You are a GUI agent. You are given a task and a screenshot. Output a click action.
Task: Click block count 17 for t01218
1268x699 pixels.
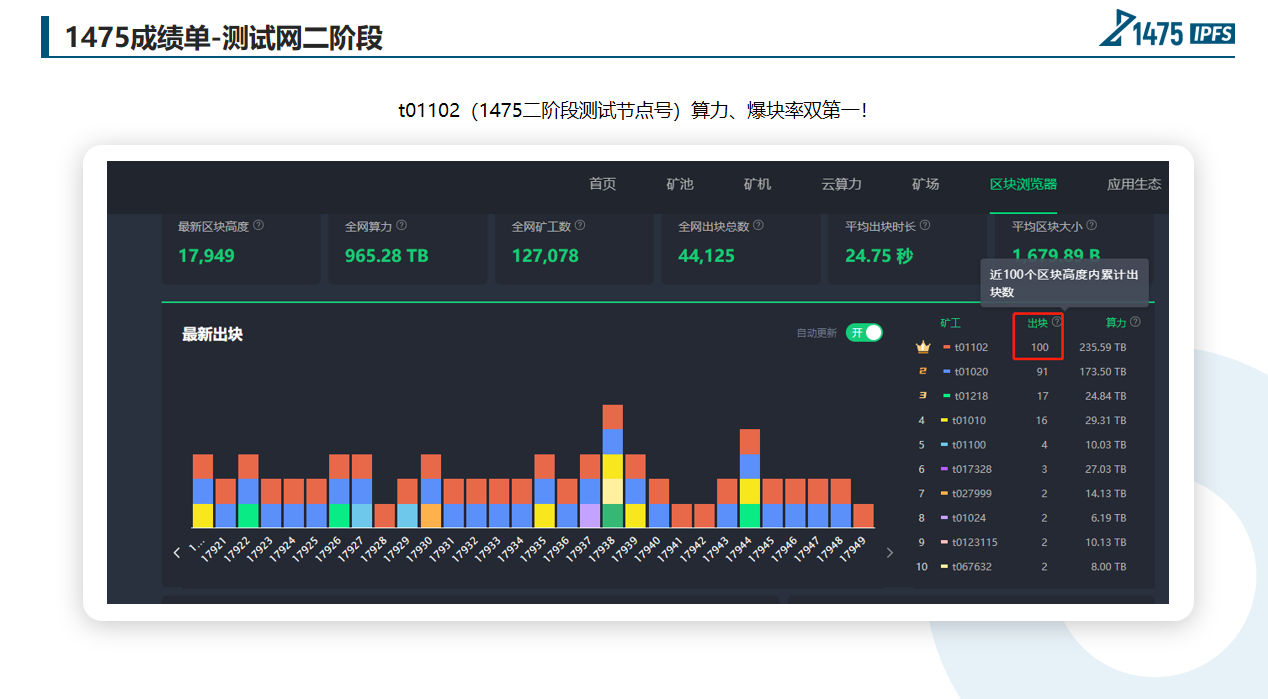pyautogui.click(x=1042, y=396)
